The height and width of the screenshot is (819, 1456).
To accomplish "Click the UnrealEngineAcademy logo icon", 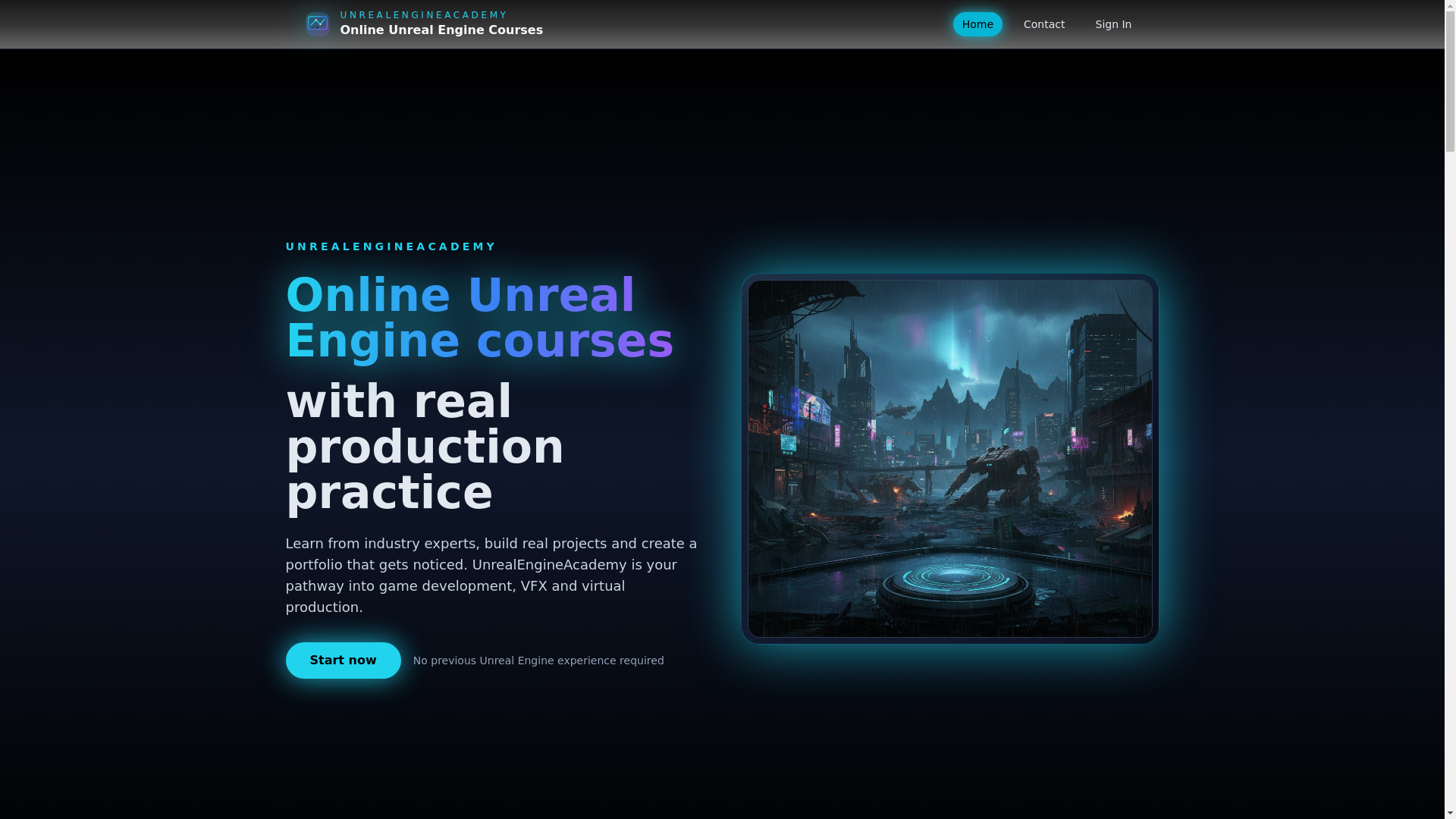I will coord(317,24).
